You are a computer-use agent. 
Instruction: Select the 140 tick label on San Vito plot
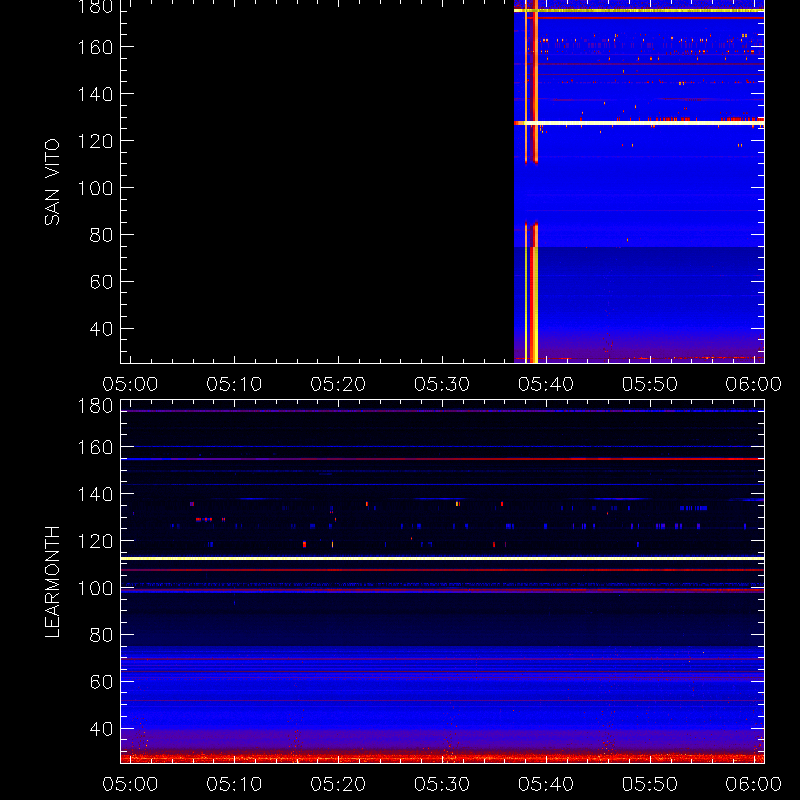(x=95, y=94)
